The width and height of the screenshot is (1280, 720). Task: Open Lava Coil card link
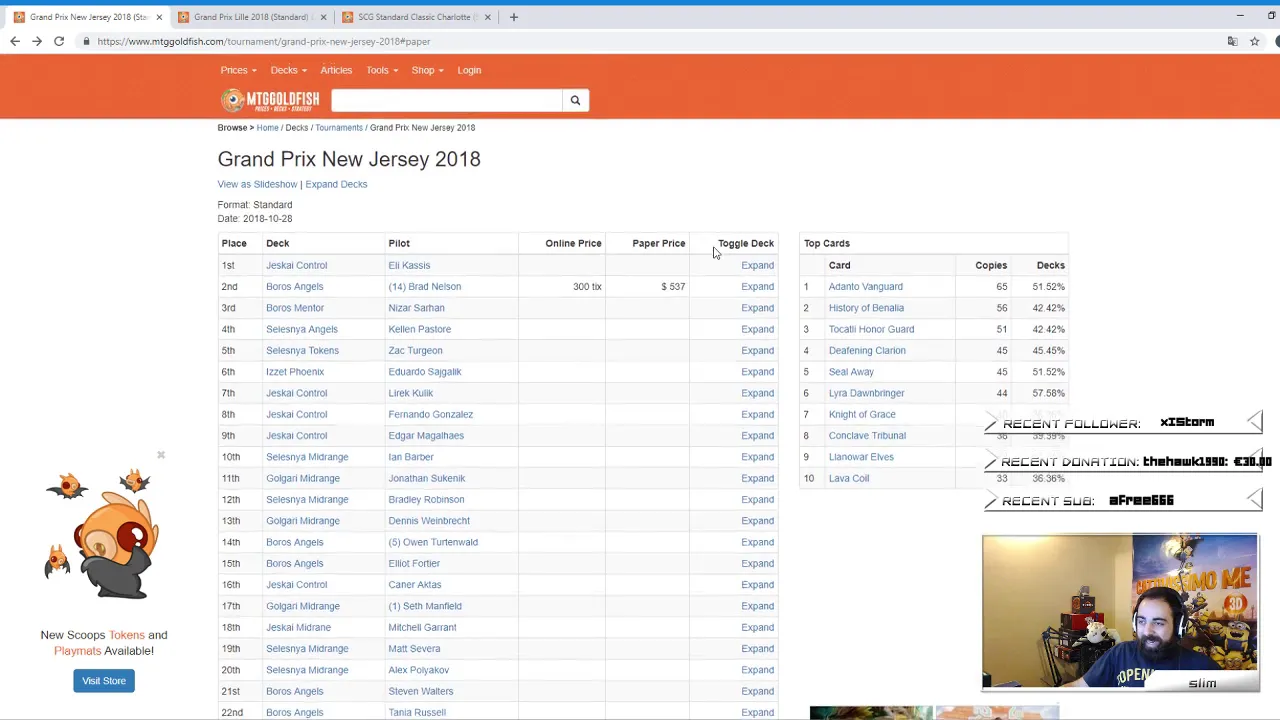click(849, 478)
